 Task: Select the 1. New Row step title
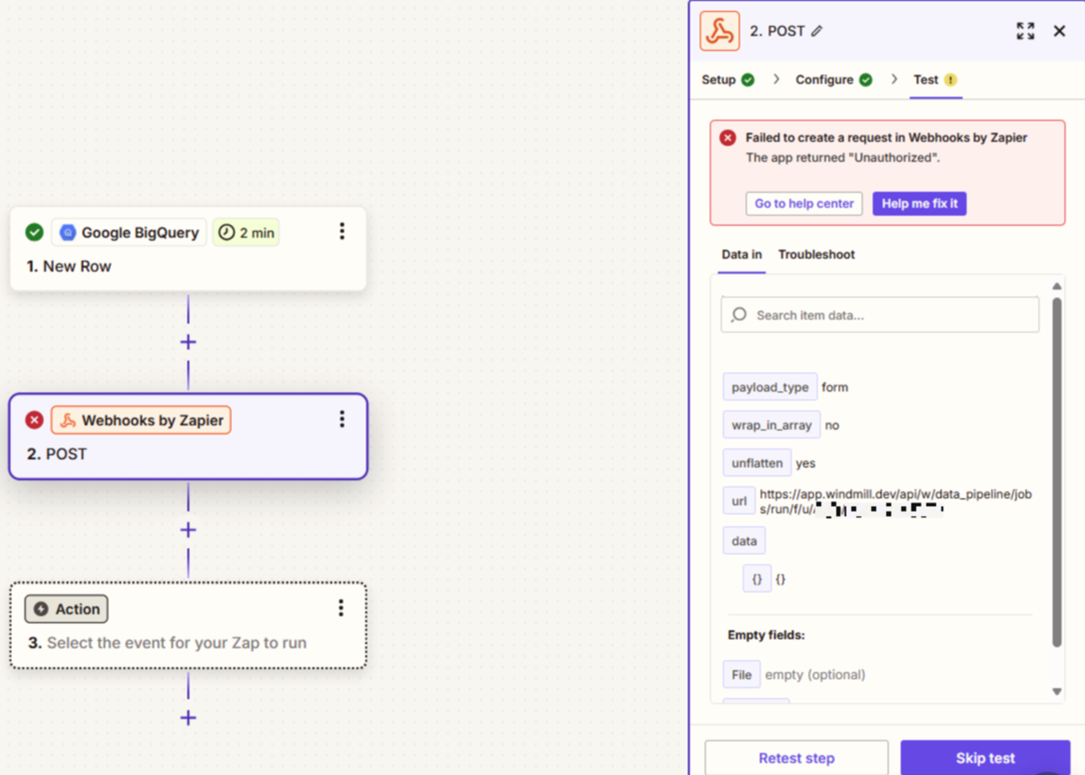[69, 266]
